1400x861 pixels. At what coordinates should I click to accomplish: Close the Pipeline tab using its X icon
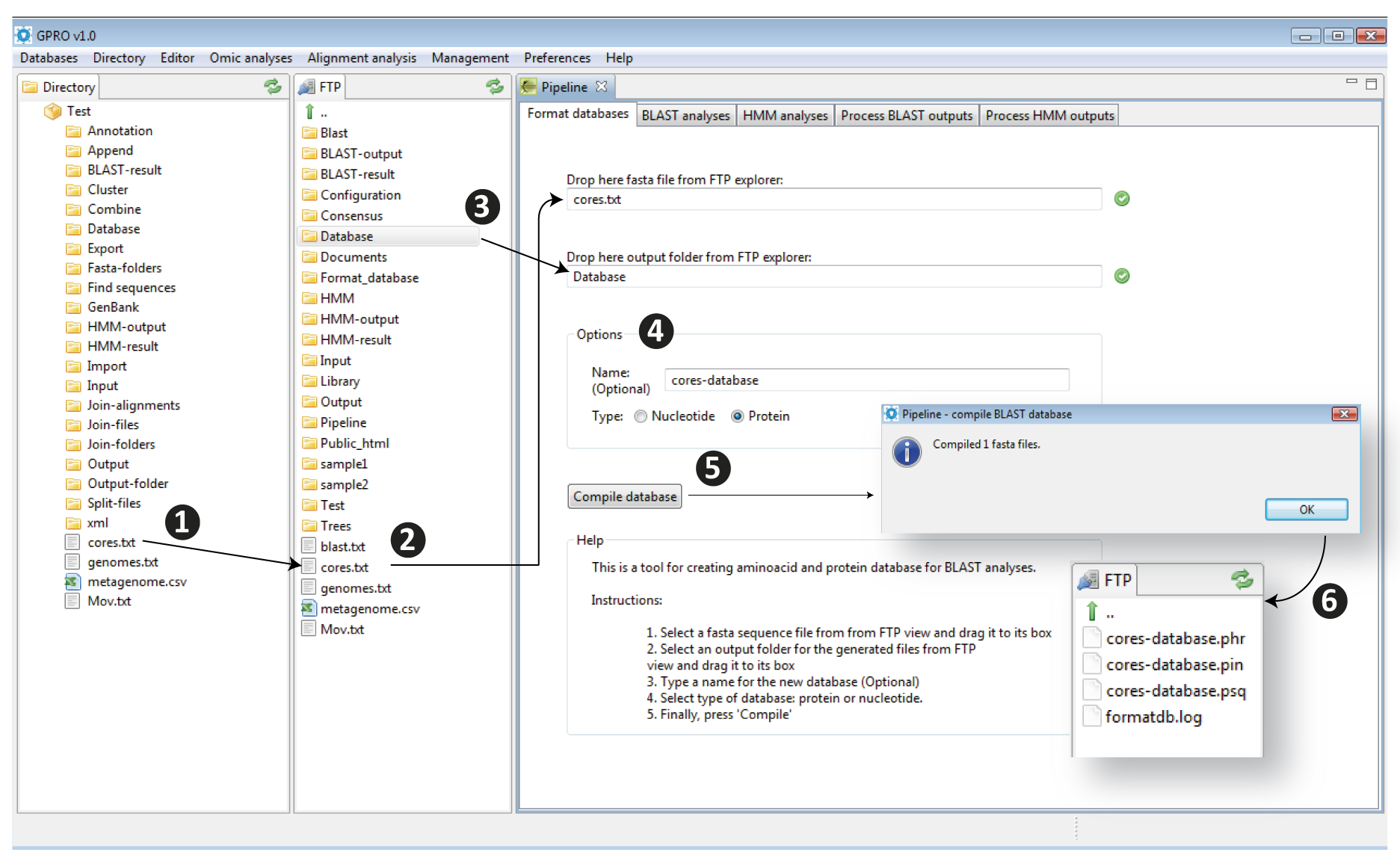602,87
